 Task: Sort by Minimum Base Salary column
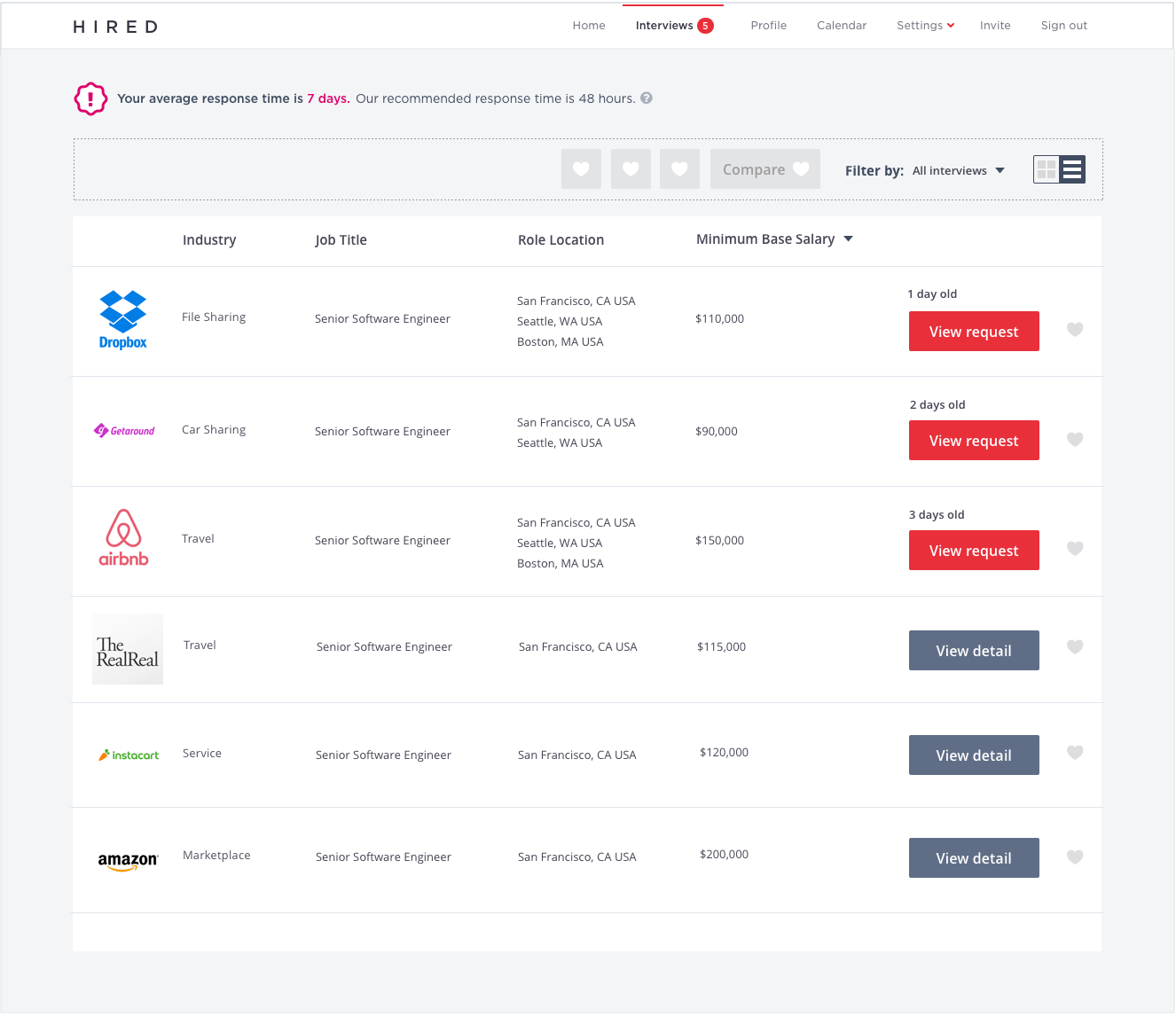tap(774, 239)
